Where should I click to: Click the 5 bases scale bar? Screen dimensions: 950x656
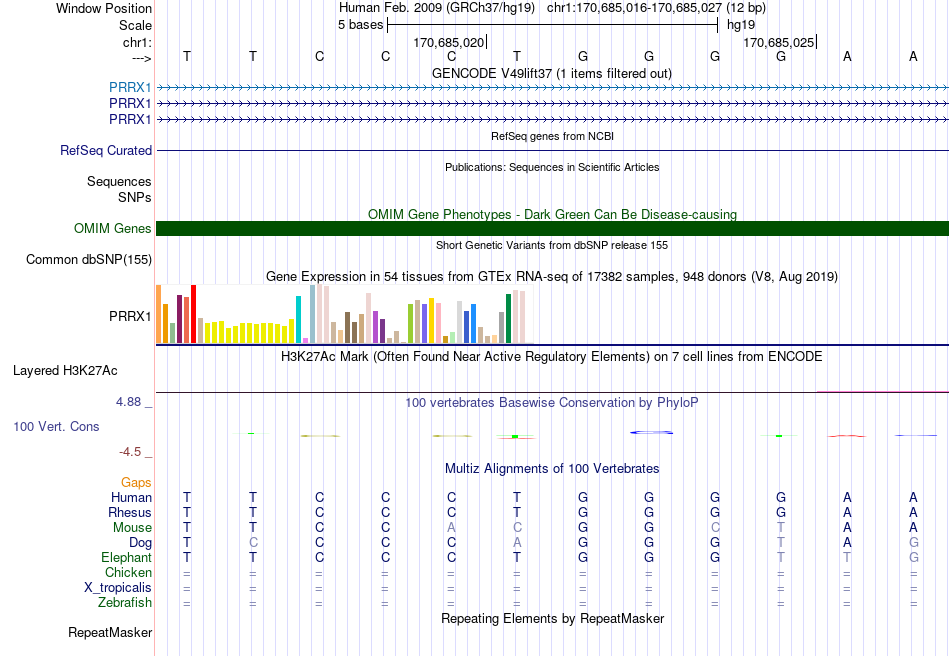tap(553, 25)
